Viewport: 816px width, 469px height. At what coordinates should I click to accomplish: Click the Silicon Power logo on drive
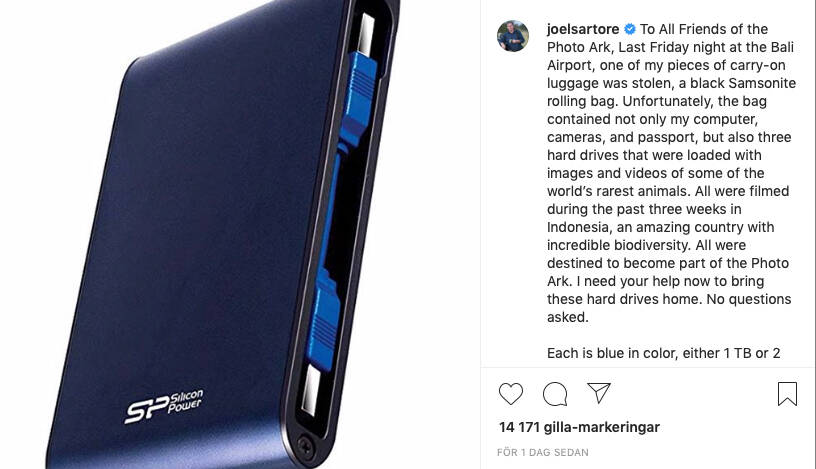point(163,407)
